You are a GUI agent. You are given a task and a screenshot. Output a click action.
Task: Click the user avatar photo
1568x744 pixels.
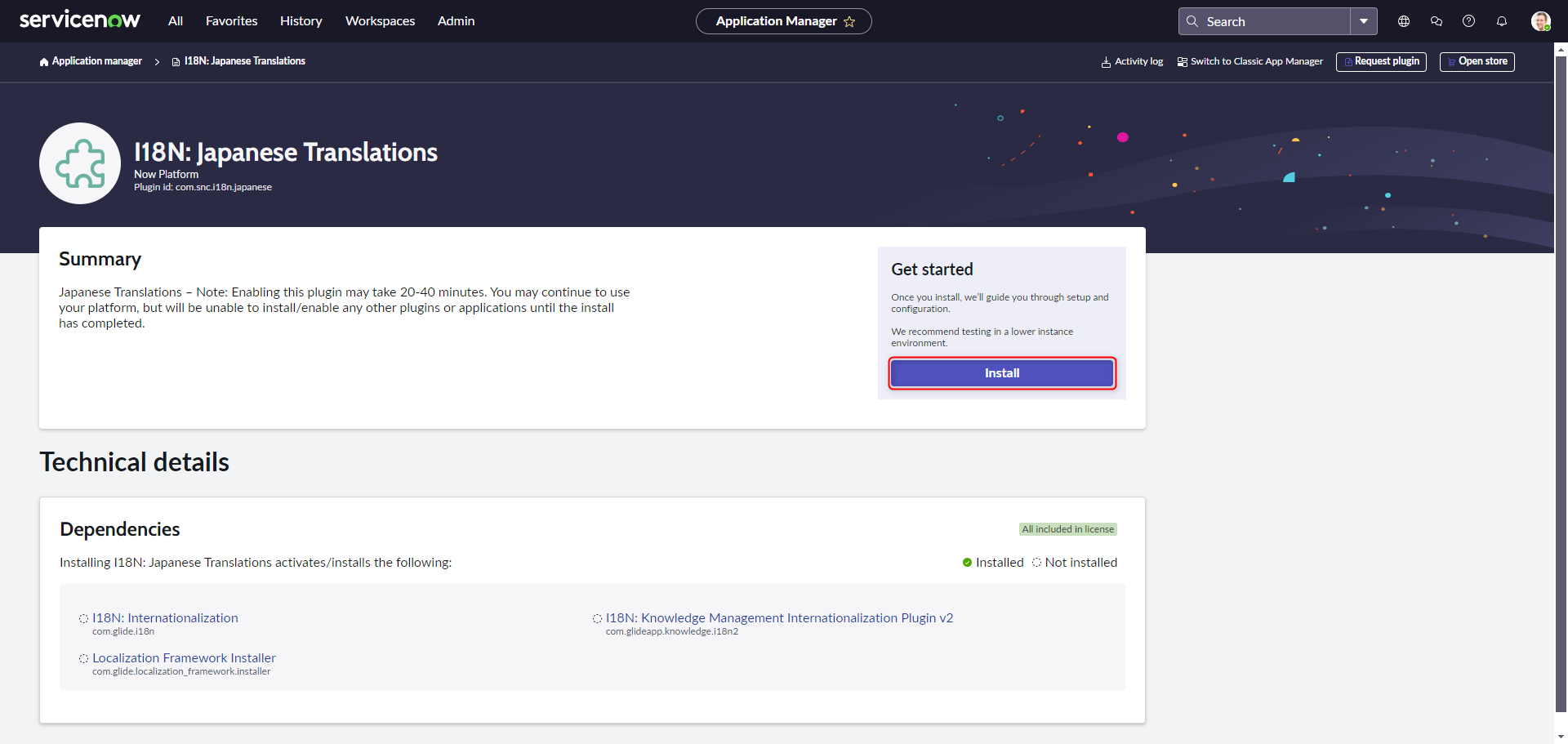click(x=1541, y=21)
